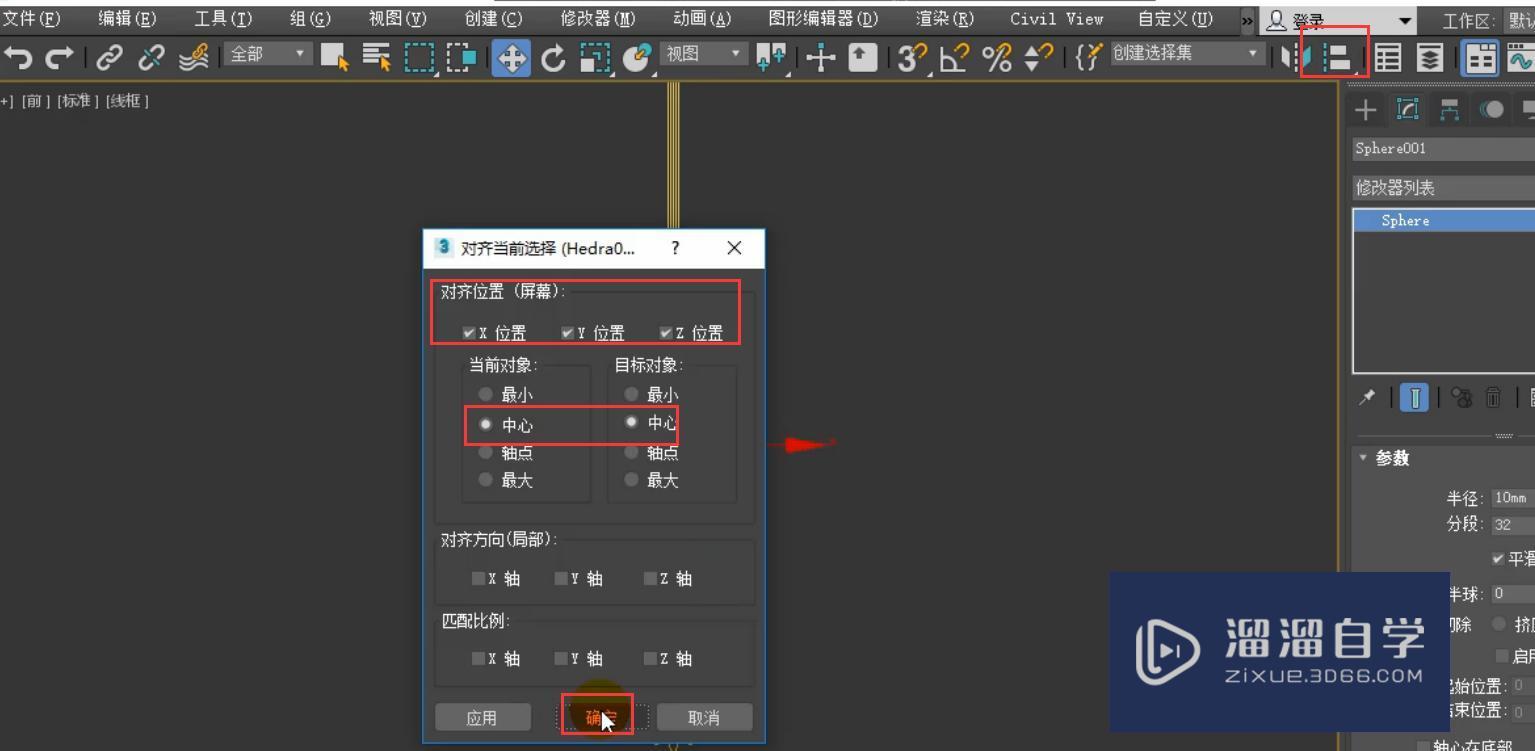Viewport: 1535px width, 751px height.
Task: Toggle the 平滑 checkbox in parameters
Action: (1498, 558)
